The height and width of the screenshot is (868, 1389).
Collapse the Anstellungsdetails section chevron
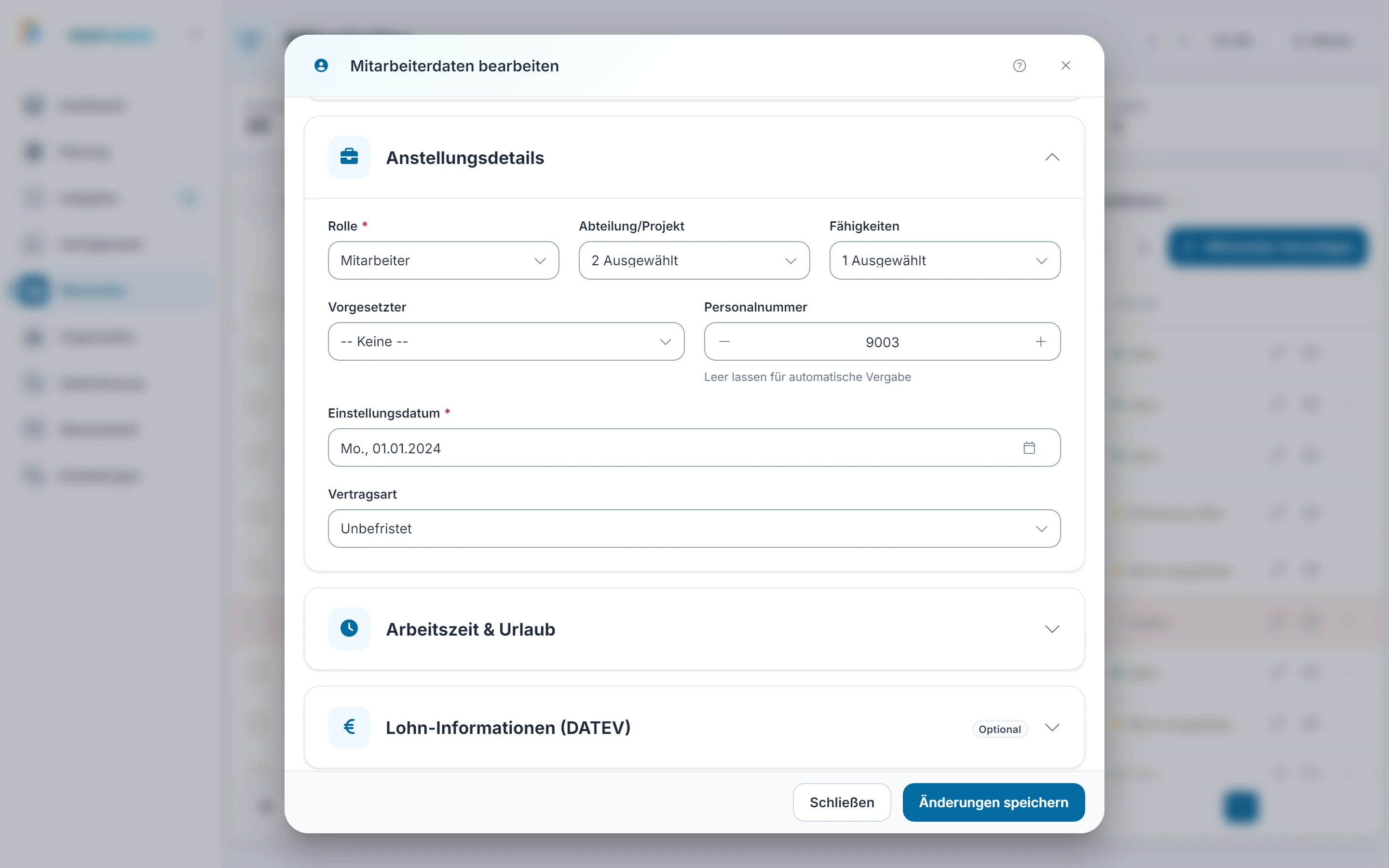coord(1051,157)
